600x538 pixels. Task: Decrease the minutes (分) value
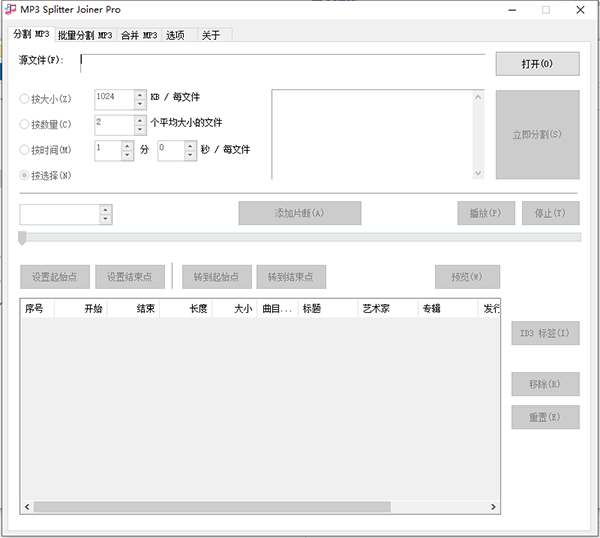tap(127, 155)
